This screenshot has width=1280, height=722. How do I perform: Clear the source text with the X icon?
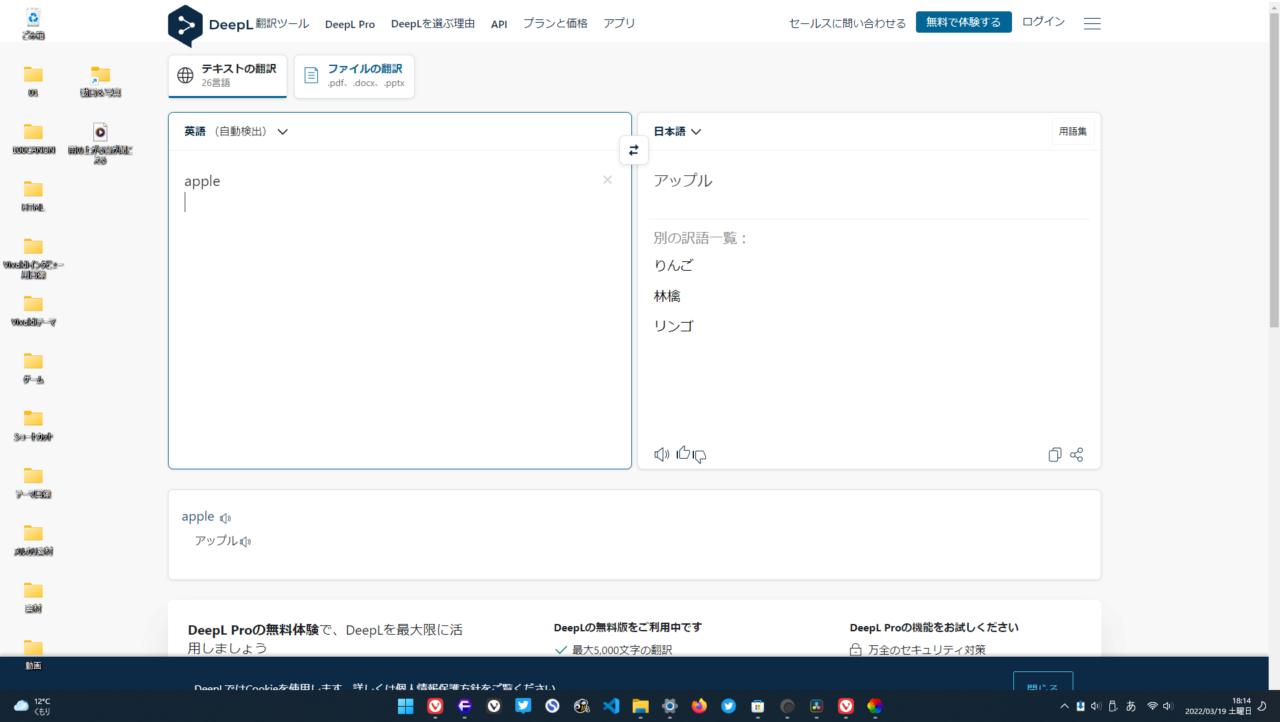(607, 180)
